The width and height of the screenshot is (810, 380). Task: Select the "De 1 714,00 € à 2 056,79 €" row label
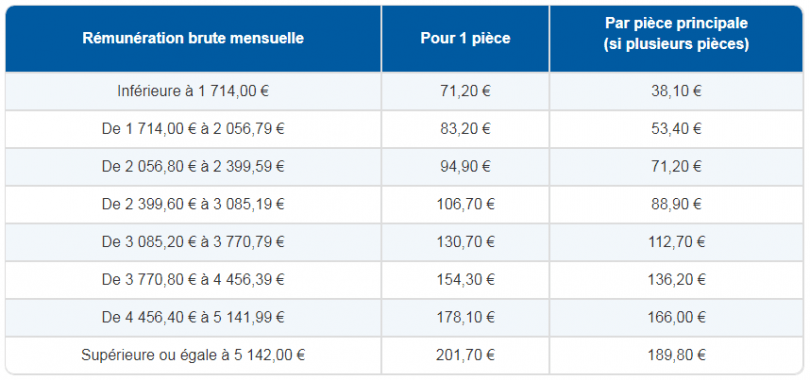click(193, 129)
